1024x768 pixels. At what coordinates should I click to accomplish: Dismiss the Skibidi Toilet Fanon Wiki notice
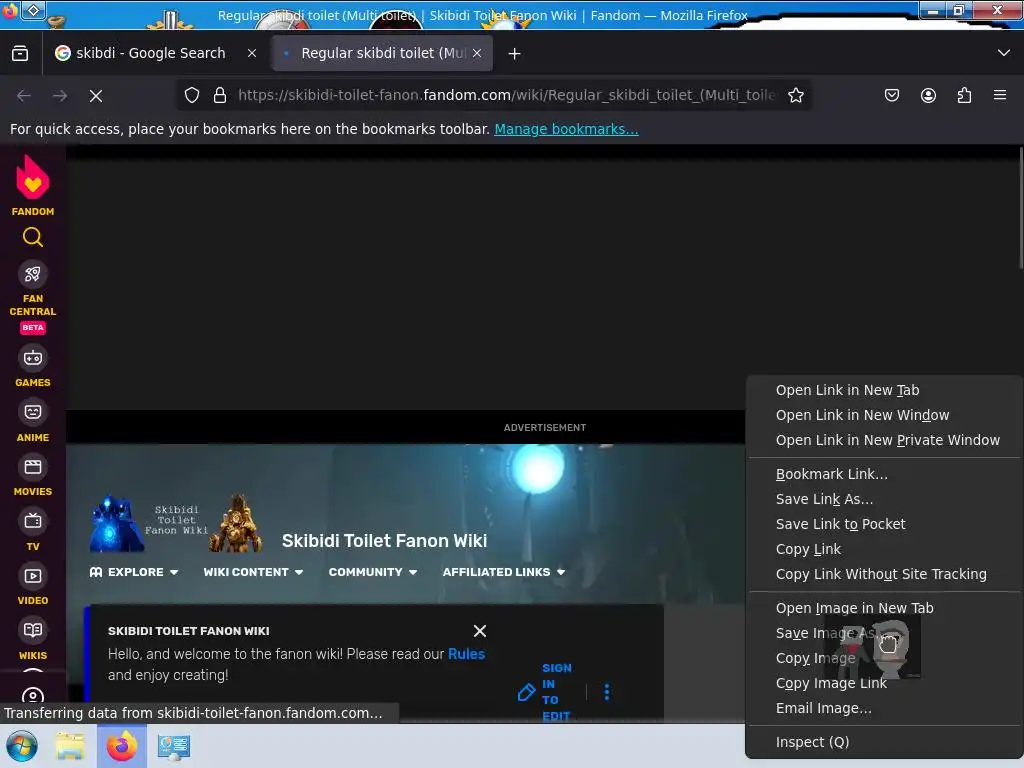click(x=480, y=631)
